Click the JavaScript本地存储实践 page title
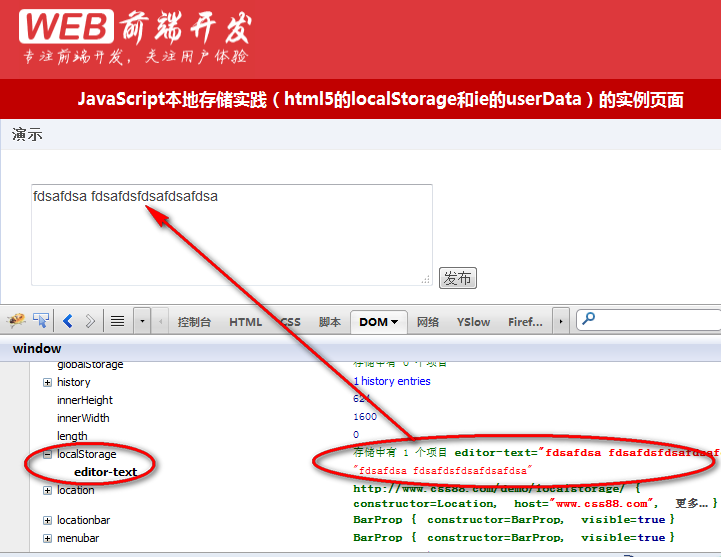721x557 pixels. (380, 99)
